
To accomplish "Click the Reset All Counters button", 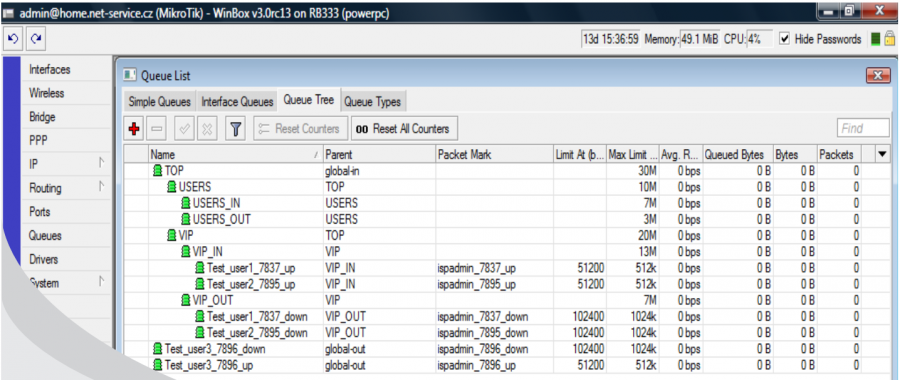I will coord(404,129).
